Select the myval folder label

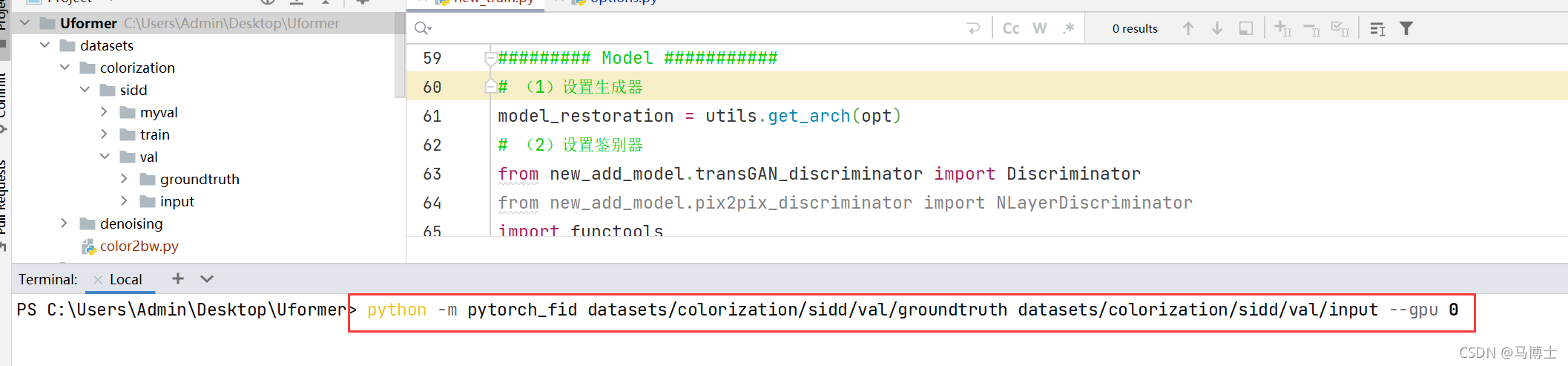pyautogui.click(x=159, y=112)
